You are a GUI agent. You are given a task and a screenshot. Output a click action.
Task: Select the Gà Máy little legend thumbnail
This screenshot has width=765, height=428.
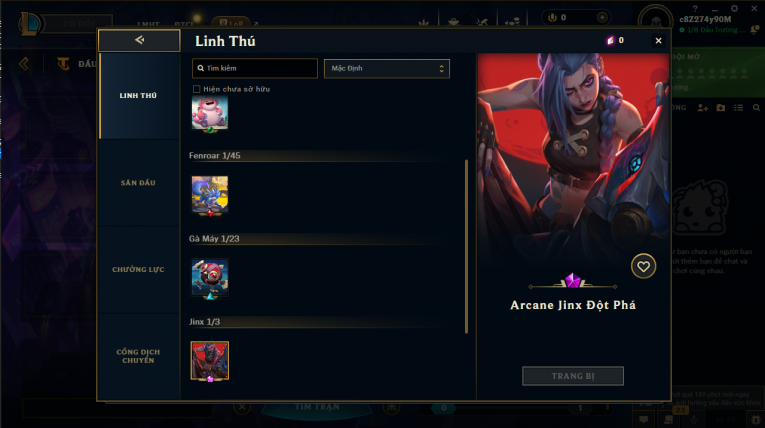pos(210,278)
